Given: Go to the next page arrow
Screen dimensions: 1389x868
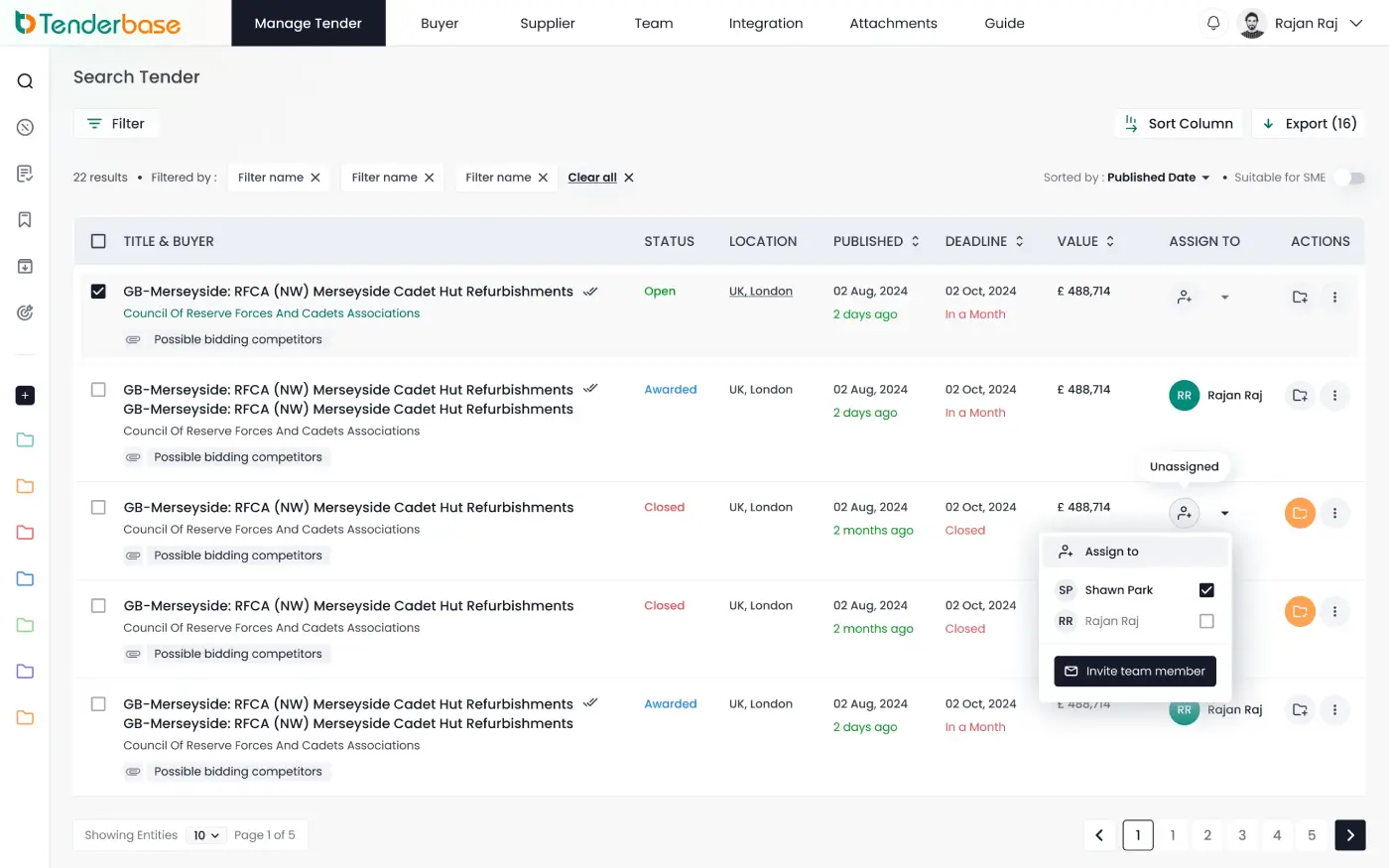Looking at the screenshot, I should click(1350, 835).
